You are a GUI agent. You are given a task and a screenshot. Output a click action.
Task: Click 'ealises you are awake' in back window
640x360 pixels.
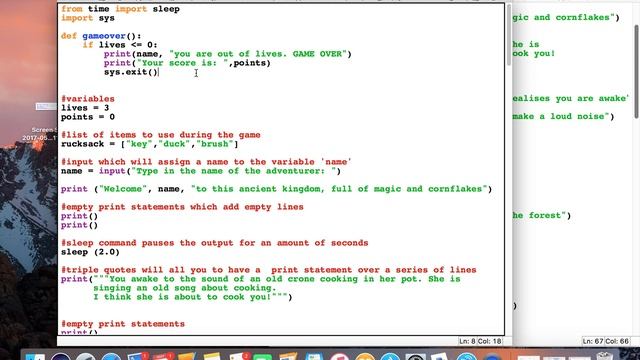coord(571,98)
